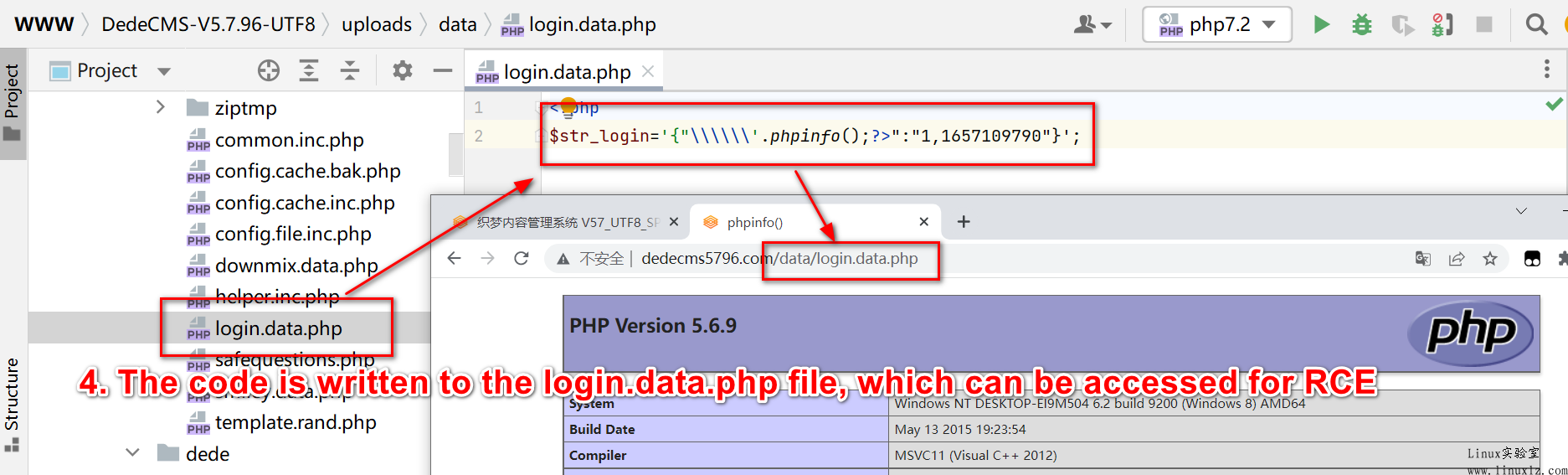Open editor tab options kebab menu
Image resolution: width=1568 pixels, height=475 pixels.
pyautogui.click(x=1546, y=70)
